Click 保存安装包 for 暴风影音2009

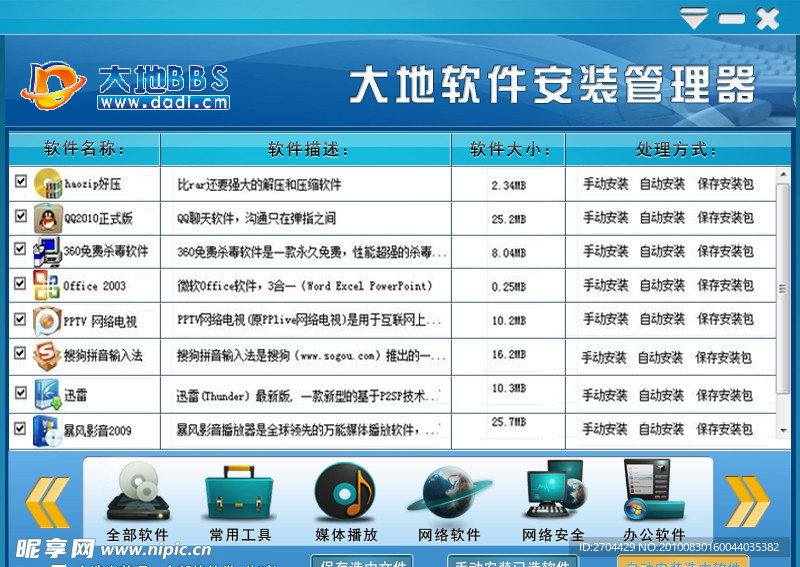tap(724, 429)
